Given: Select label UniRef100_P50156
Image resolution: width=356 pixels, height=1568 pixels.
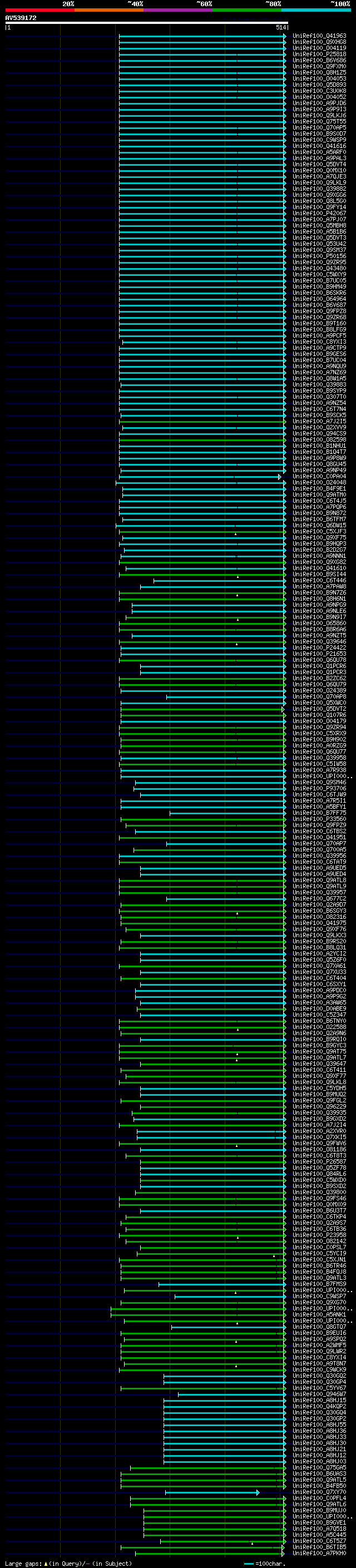Looking at the screenshot, I should click(319, 256).
